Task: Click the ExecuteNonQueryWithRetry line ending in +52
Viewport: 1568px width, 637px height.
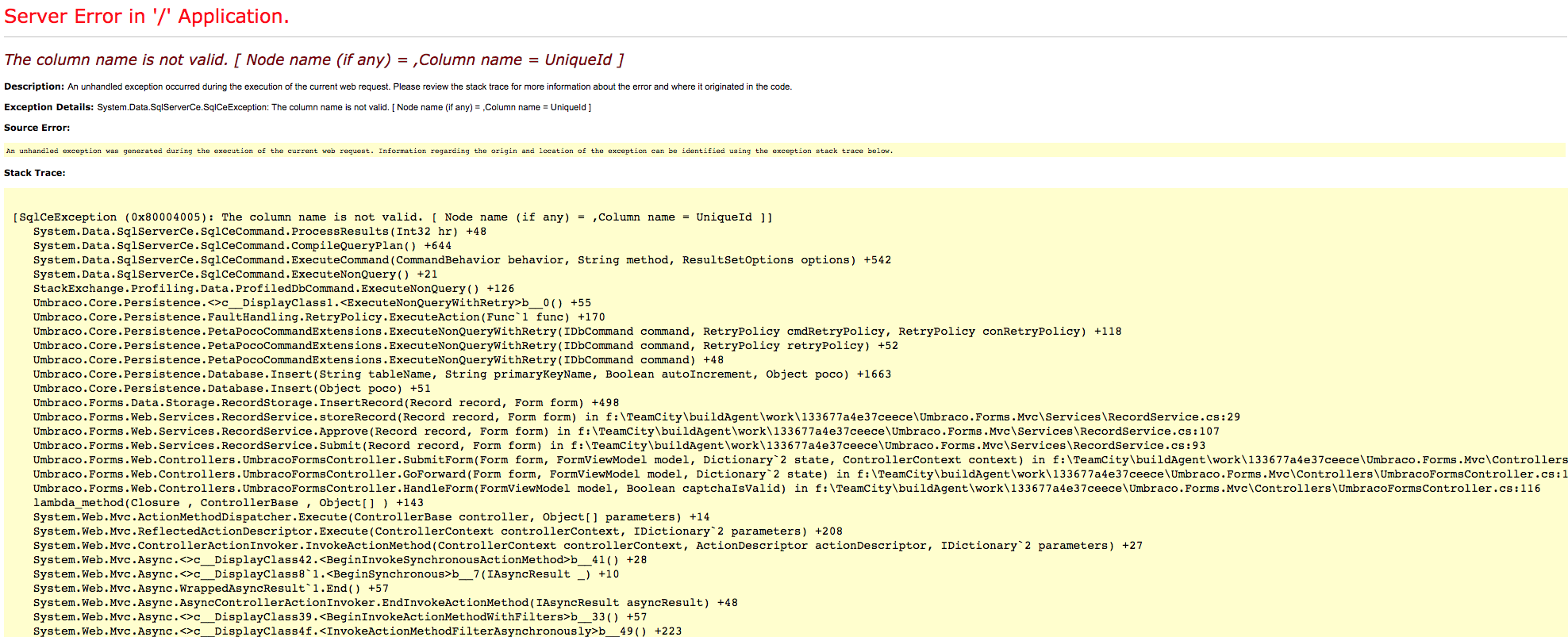Action: (466, 346)
